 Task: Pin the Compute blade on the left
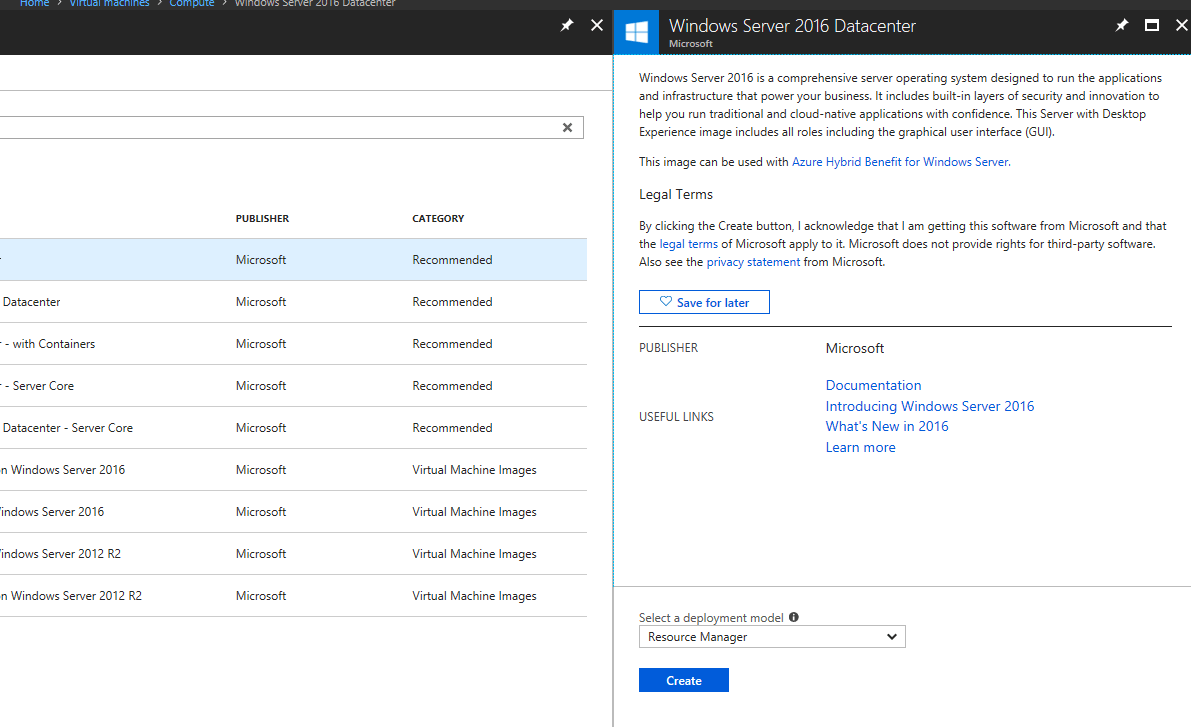(x=567, y=26)
